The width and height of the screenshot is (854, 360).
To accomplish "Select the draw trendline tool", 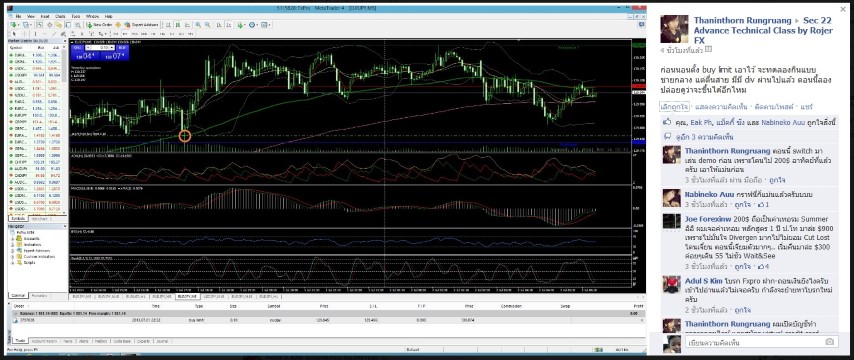I will (54, 34).
